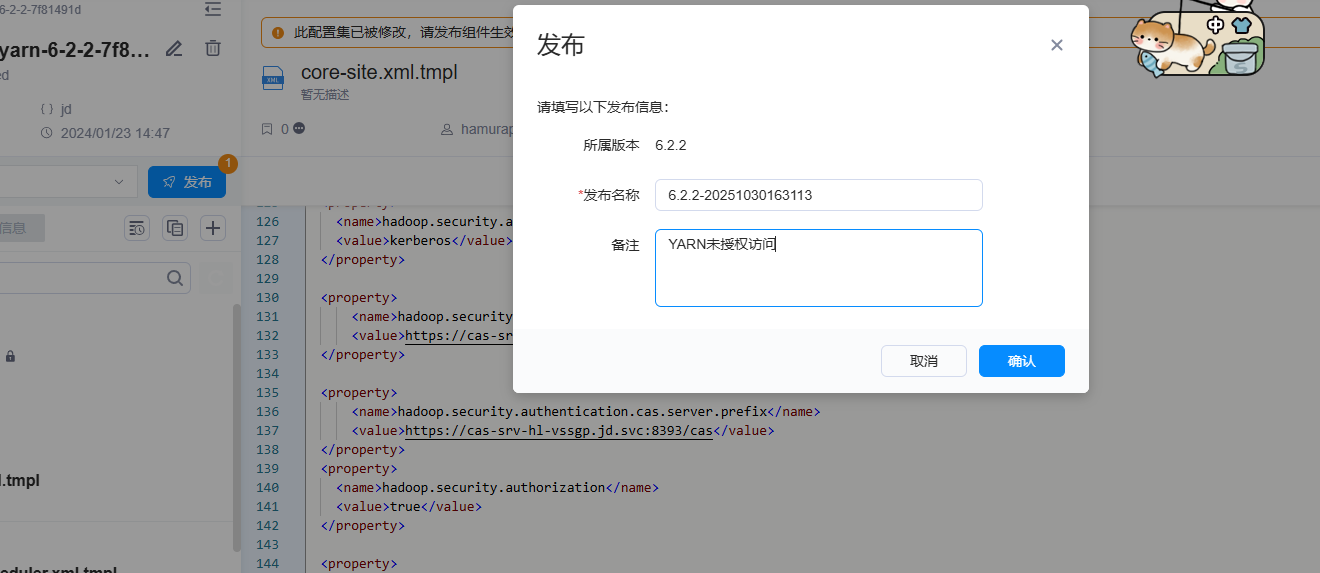Click hadoop.security.authentication.cas.server.prefix on line 136
Screen dimensions: 1320x573
[582, 412]
